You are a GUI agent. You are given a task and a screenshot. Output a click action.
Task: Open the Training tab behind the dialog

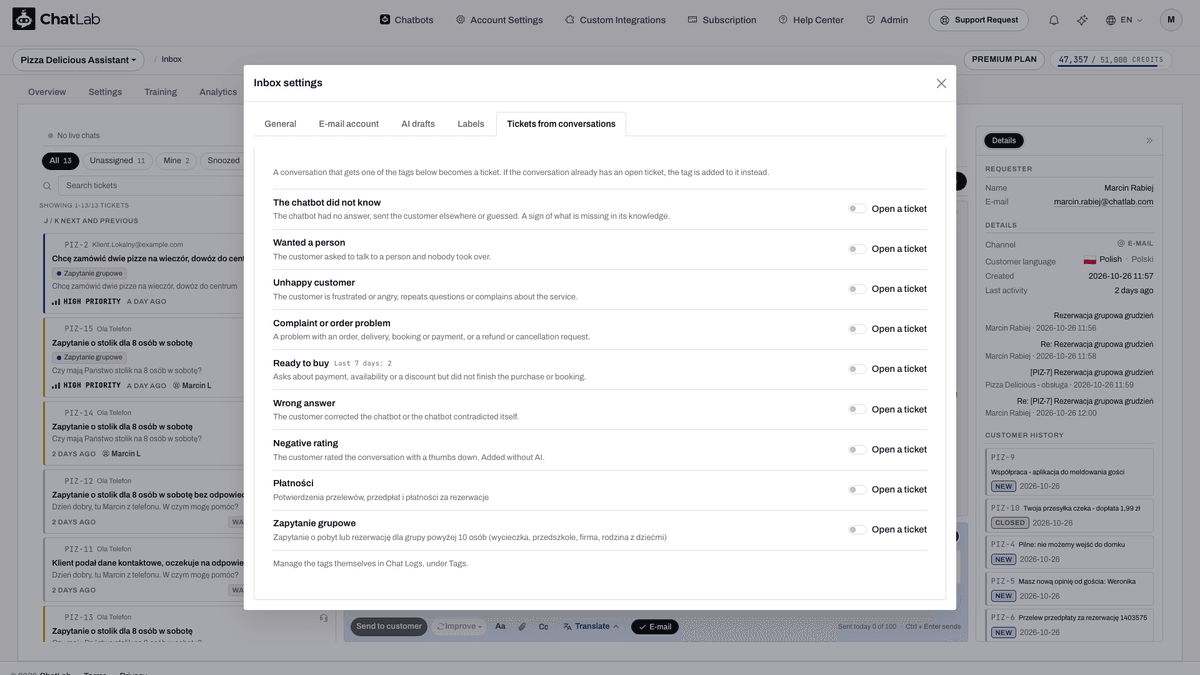pyautogui.click(x=160, y=92)
